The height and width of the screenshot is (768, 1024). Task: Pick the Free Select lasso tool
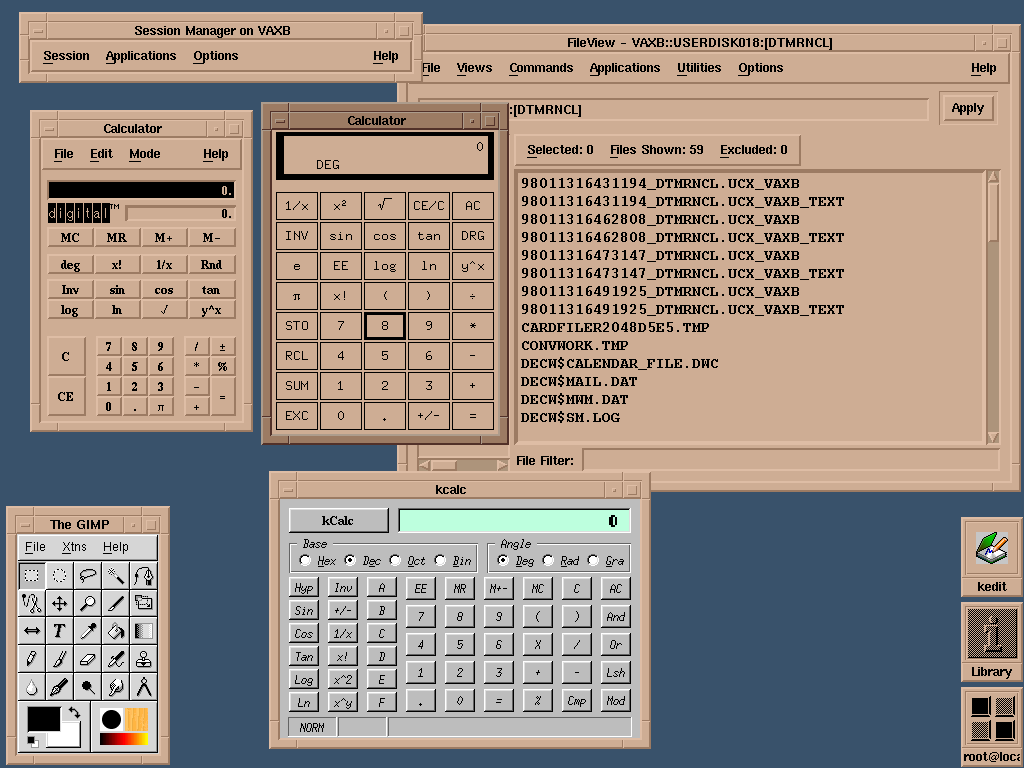point(88,575)
